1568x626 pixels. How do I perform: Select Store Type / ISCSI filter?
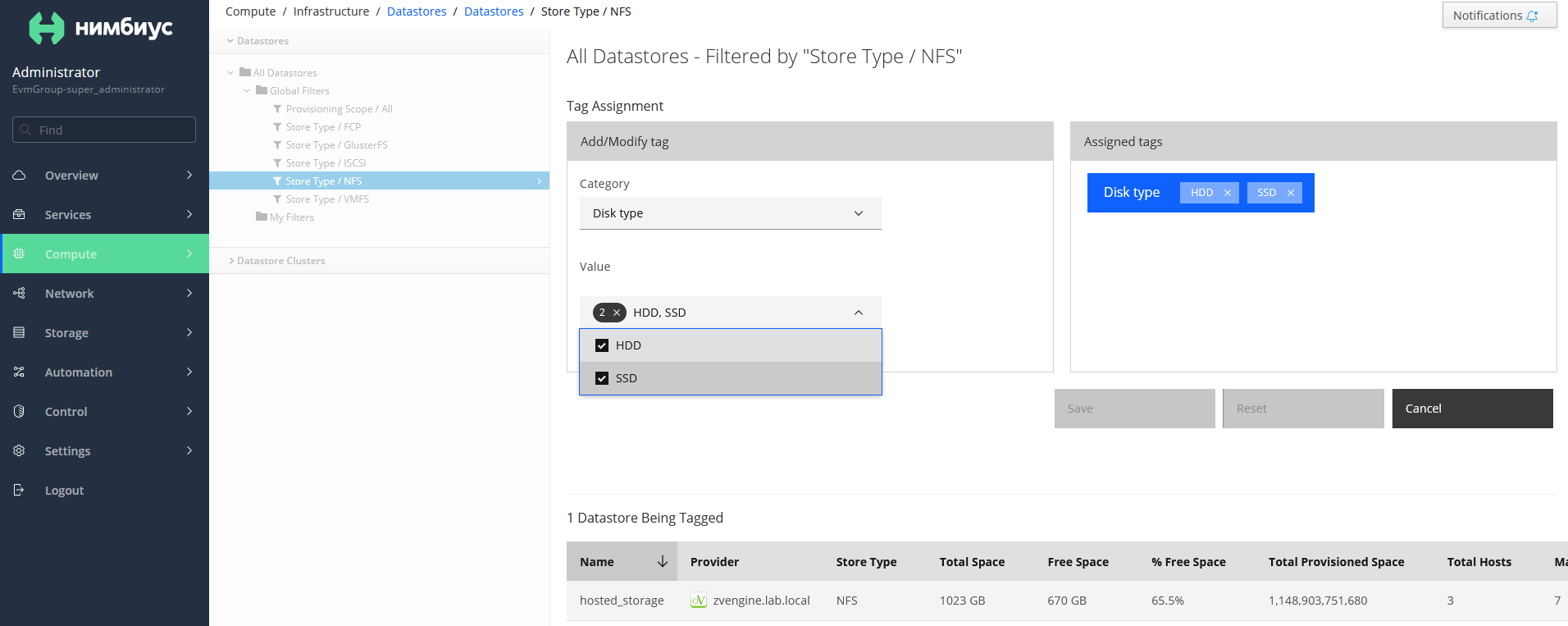(x=326, y=163)
